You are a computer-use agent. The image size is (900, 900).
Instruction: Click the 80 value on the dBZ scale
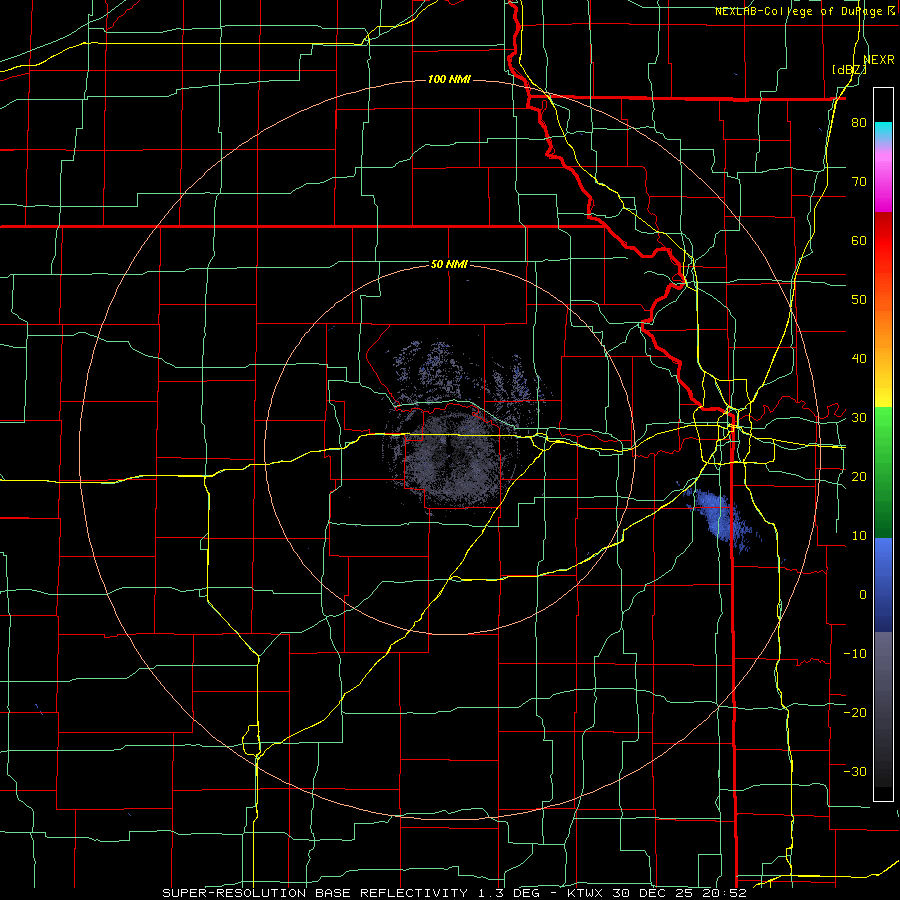pos(859,122)
